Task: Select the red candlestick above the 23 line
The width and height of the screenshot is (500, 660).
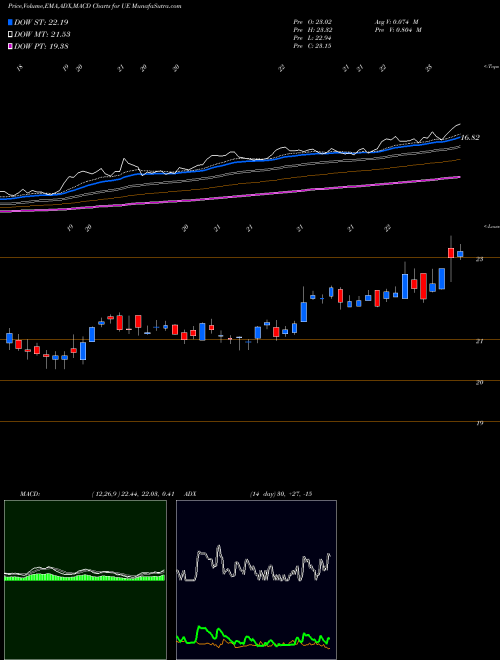Action: pos(451,253)
